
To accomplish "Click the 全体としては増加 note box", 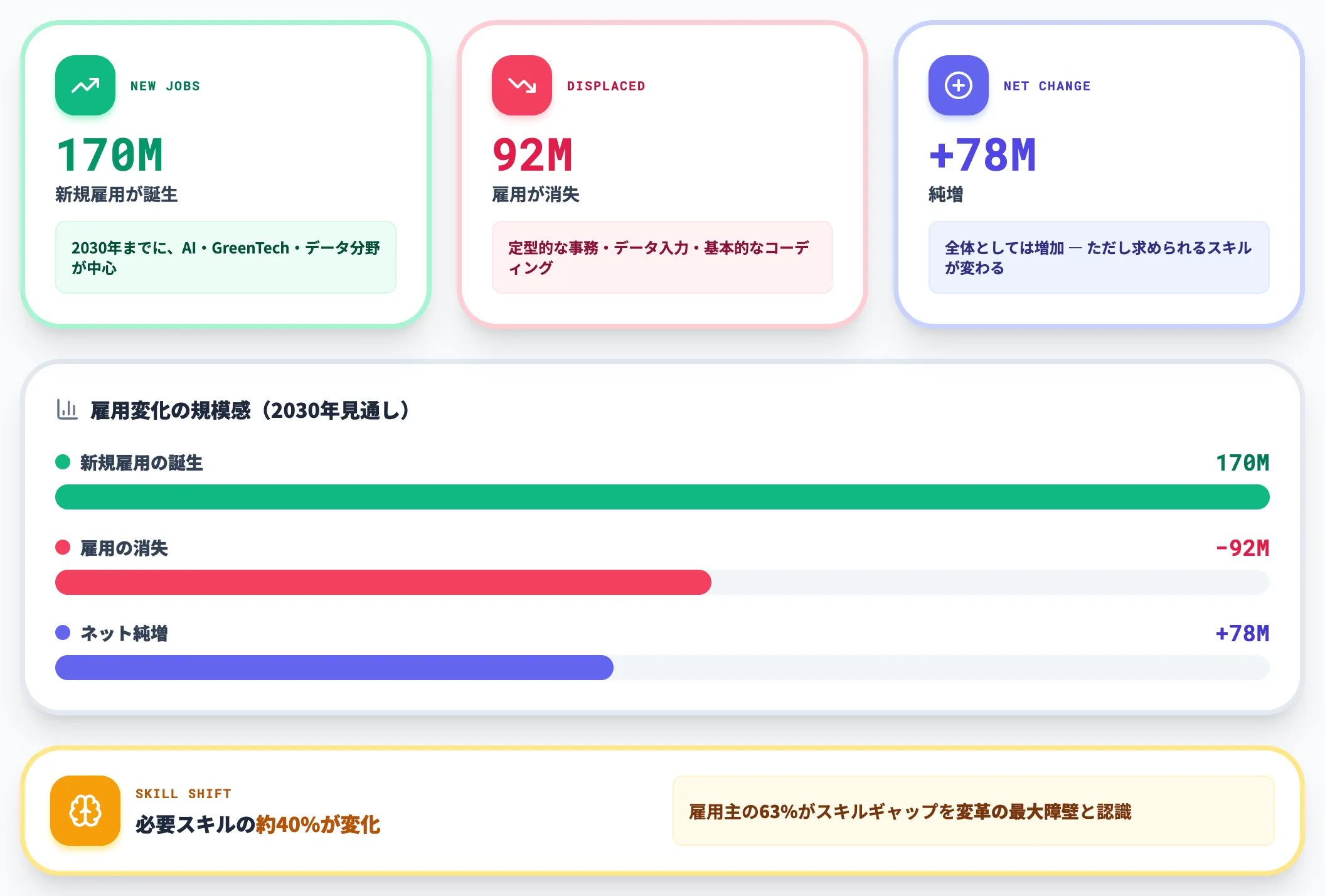I will (x=1099, y=257).
